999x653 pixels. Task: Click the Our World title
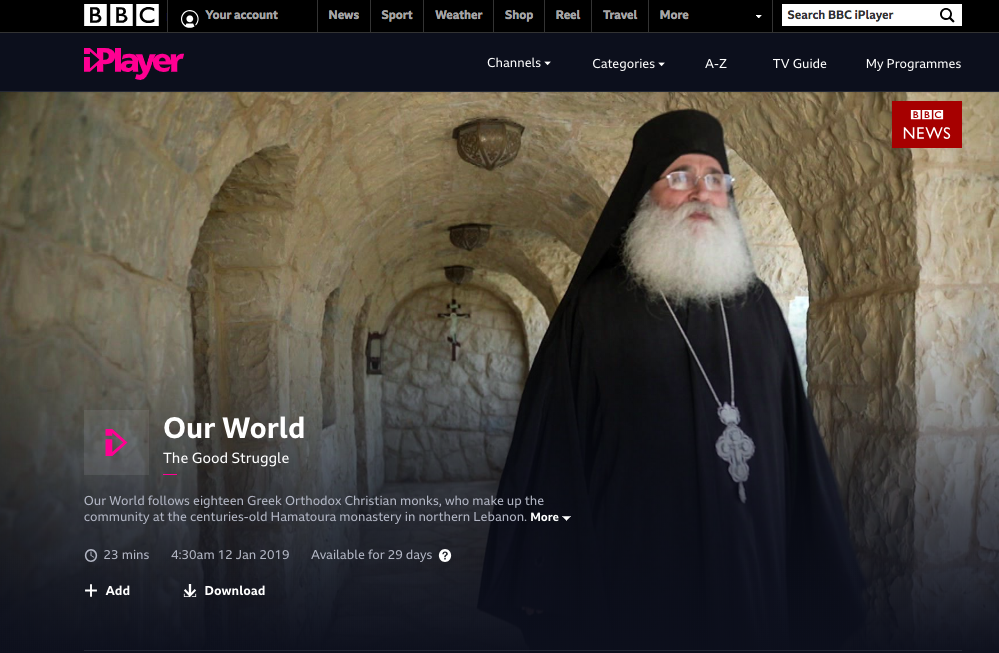pyautogui.click(x=234, y=428)
